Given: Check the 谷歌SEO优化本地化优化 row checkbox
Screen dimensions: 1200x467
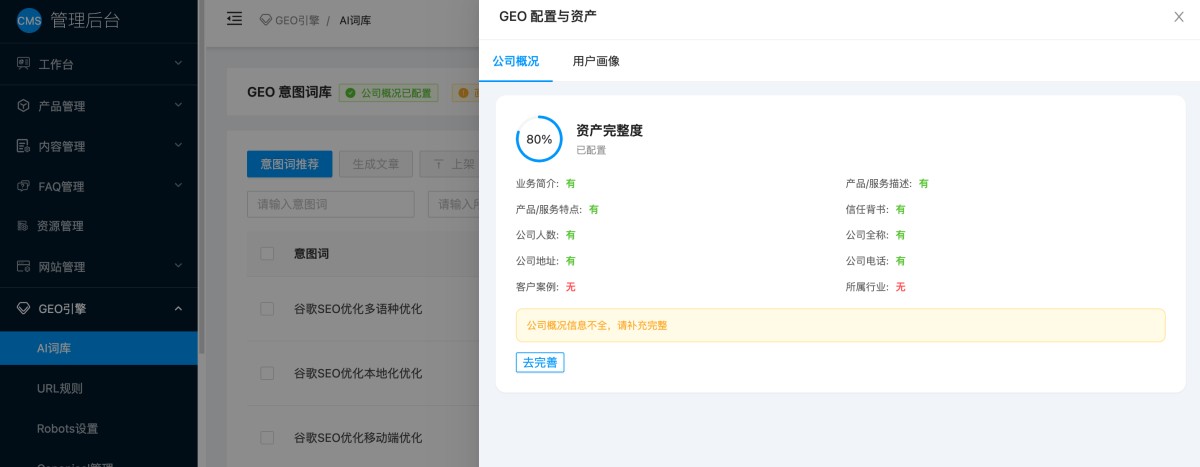Looking at the screenshot, I should point(267,373).
